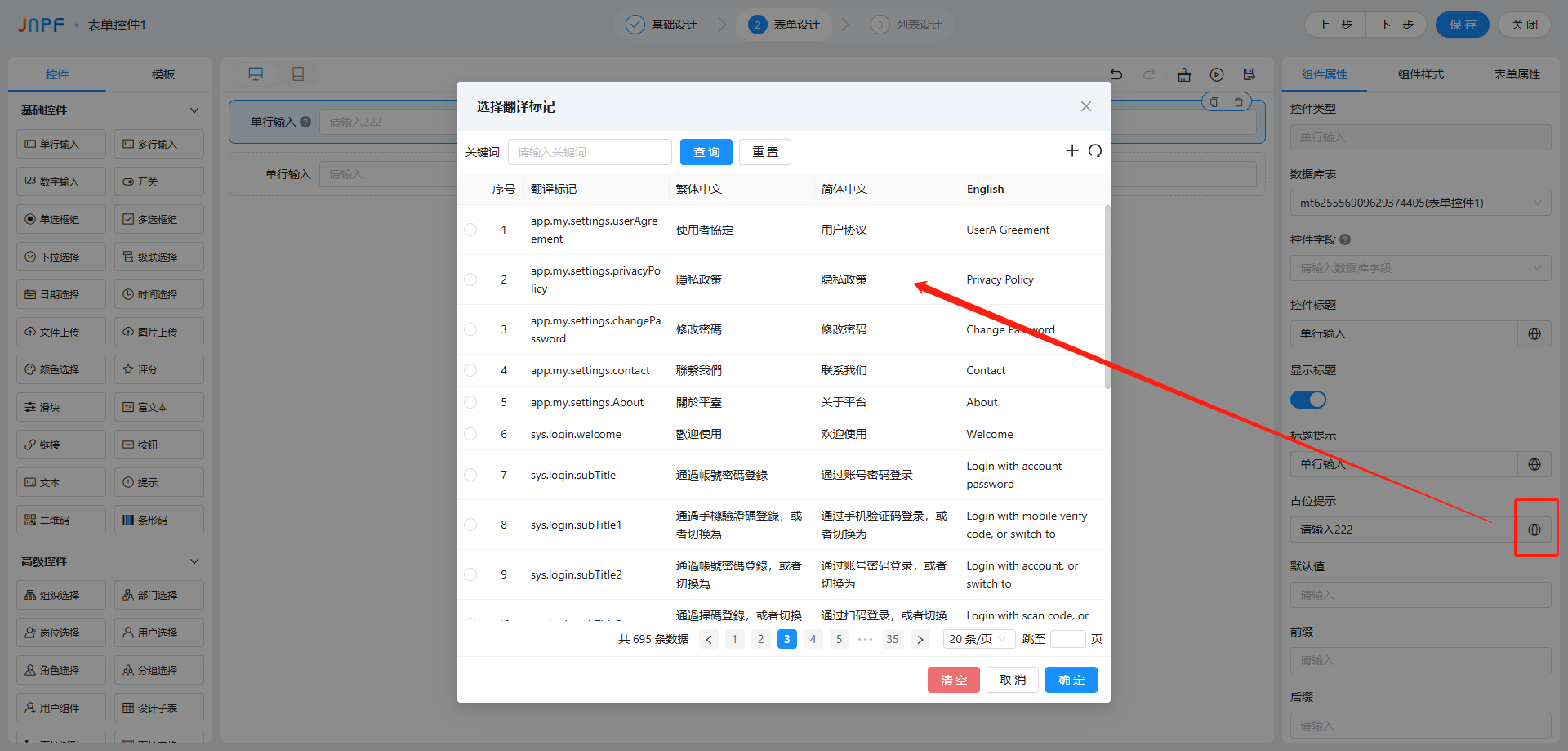
Task: Open the 20 条/页 page size dropdown
Action: (x=979, y=639)
